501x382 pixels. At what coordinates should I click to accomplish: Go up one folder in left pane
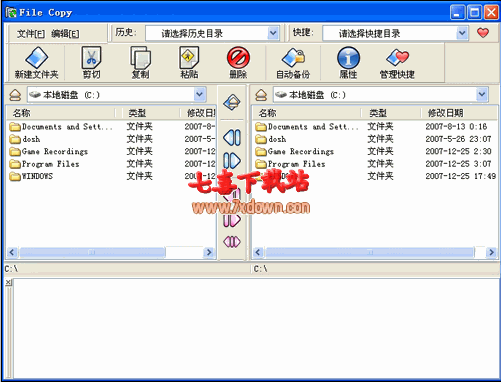coord(15,95)
